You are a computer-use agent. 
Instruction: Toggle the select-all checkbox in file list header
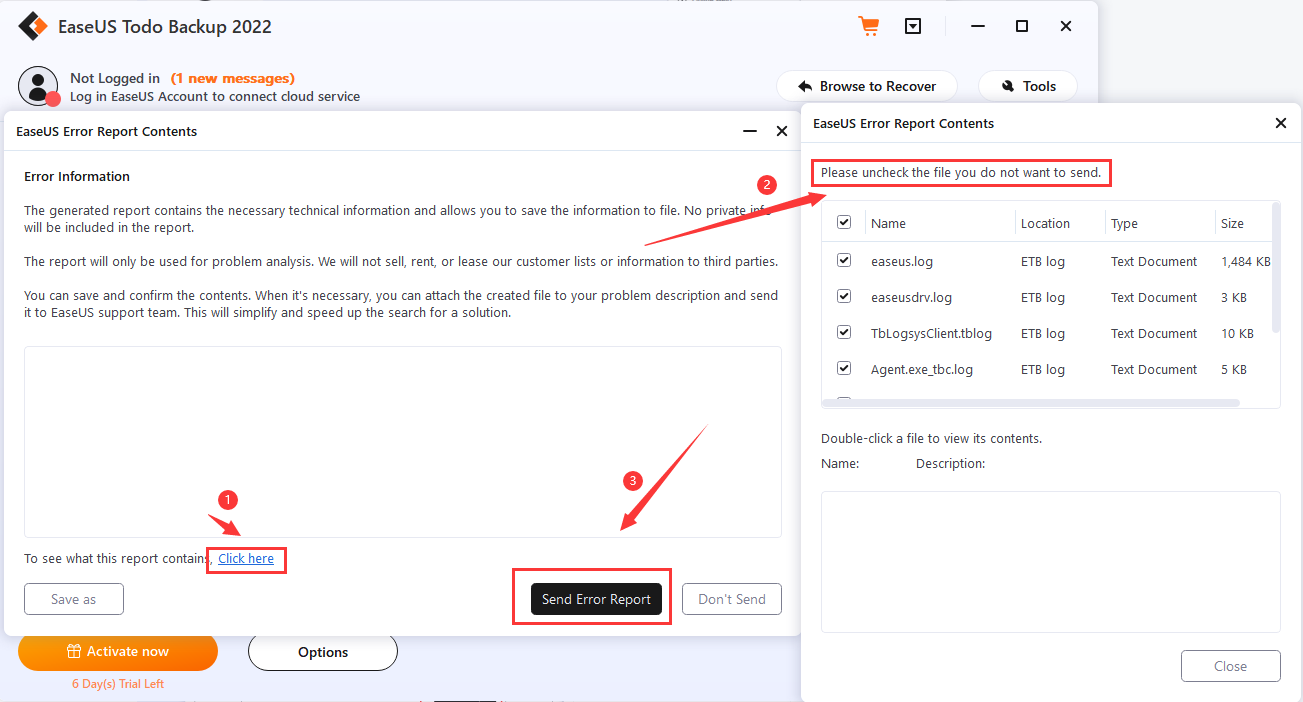(x=843, y=222)
